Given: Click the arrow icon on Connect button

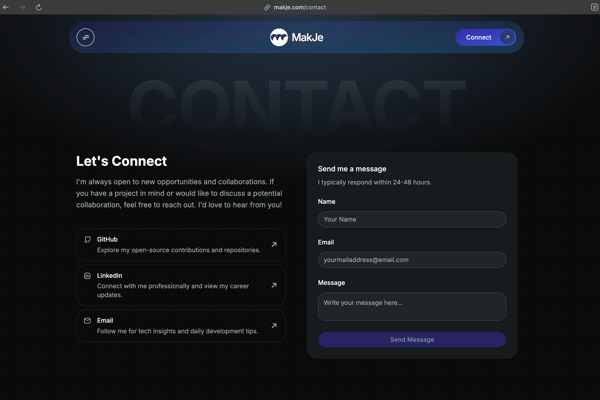Looking at the screenshot, I should (x=507, y=37).
